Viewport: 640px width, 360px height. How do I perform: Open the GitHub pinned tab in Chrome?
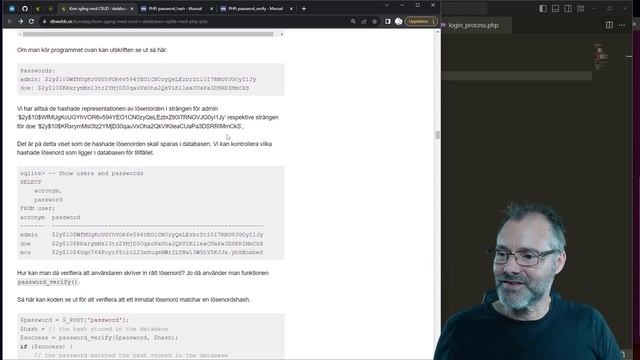tap(25, 8)
